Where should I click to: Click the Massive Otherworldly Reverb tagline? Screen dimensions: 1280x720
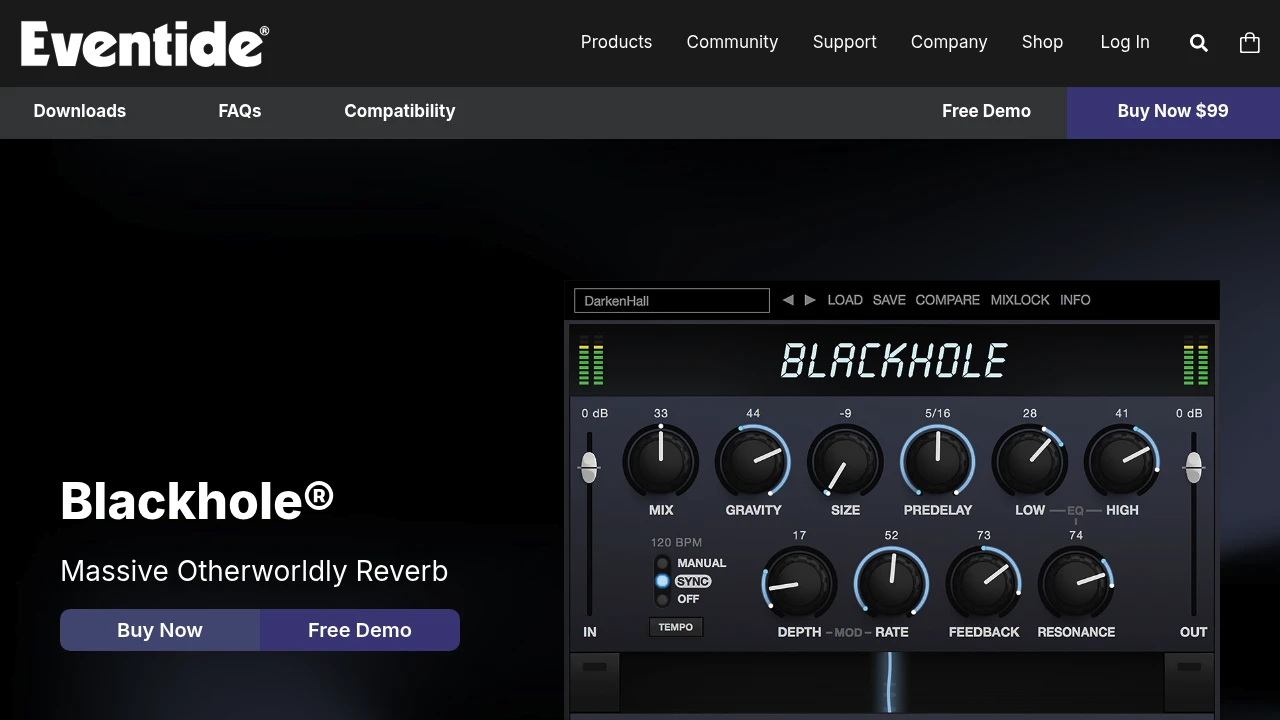tap(254, 571)
